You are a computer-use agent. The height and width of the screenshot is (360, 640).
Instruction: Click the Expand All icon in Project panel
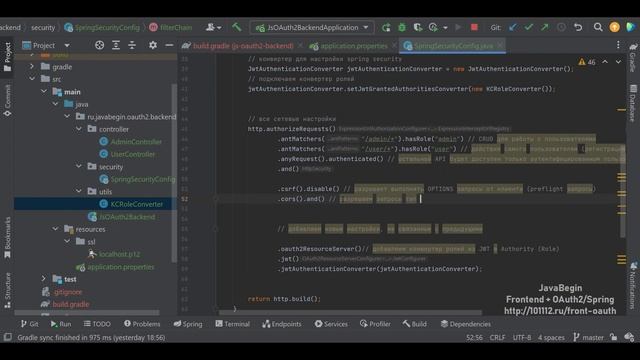116,45
